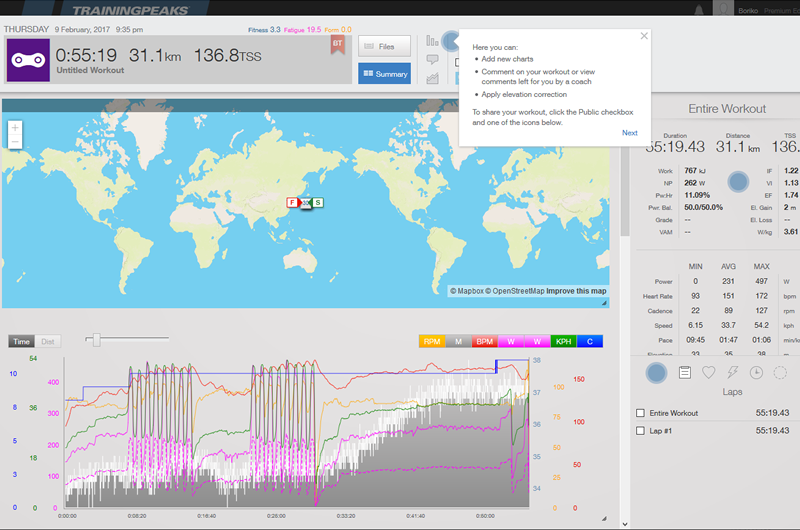This screenshot has width=800, height=530.
Task: Click the elevation correction chart icon
Action: (x=432, y=78)
